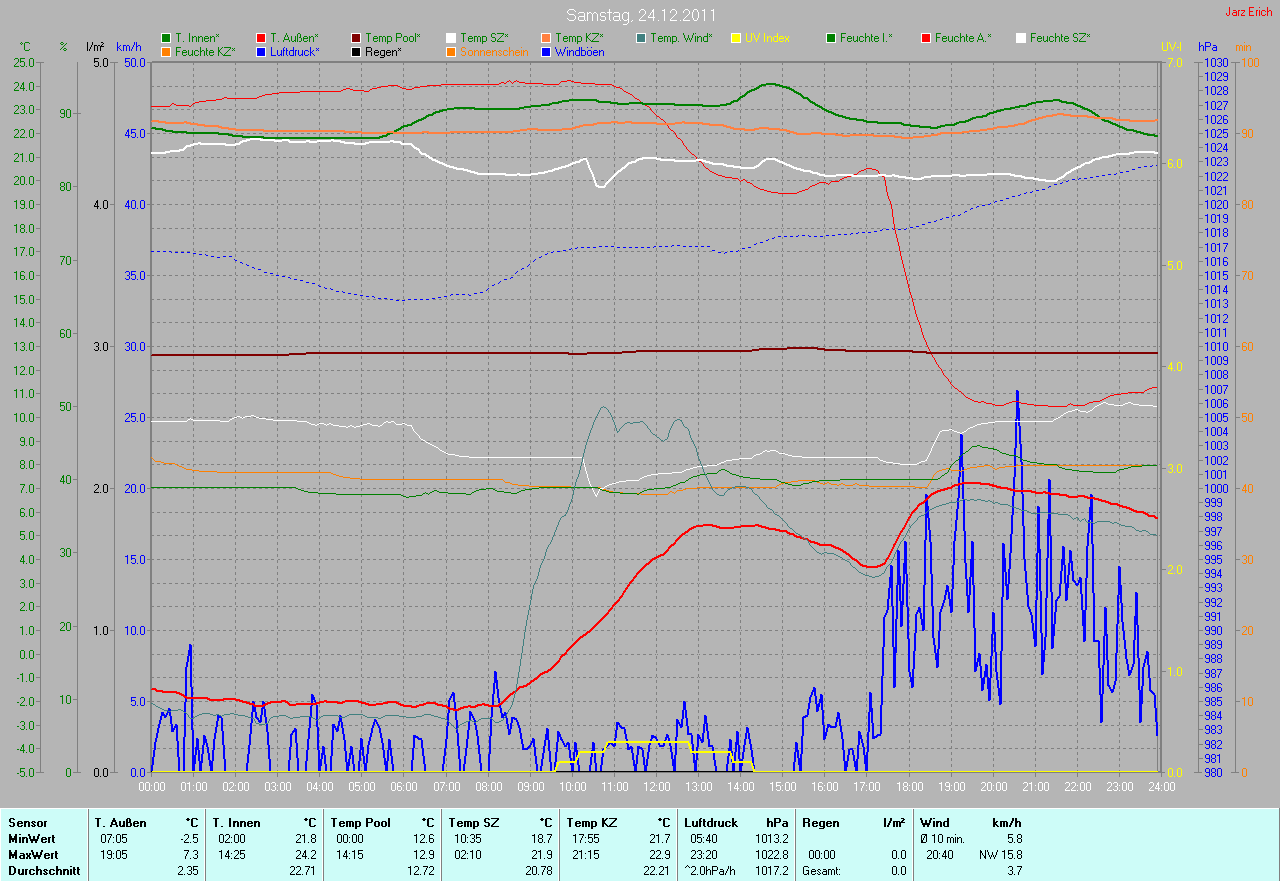
Task: Click the average pressure value '1017.2'
Action: pyautogui.click(x=770, y=871)
